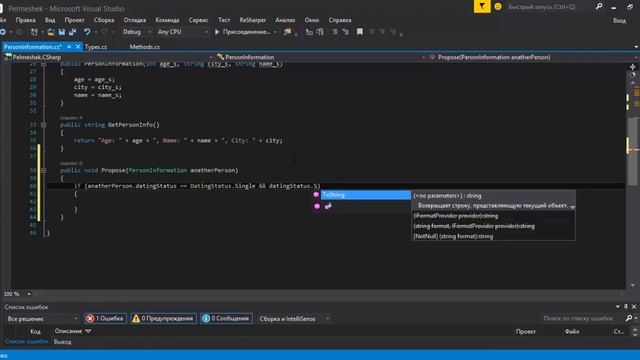Open the Pelmeshek.CSharp project navigation dropdown
Image resolution: width=640 pixels, height=360 pixels.
click(109, 58)
